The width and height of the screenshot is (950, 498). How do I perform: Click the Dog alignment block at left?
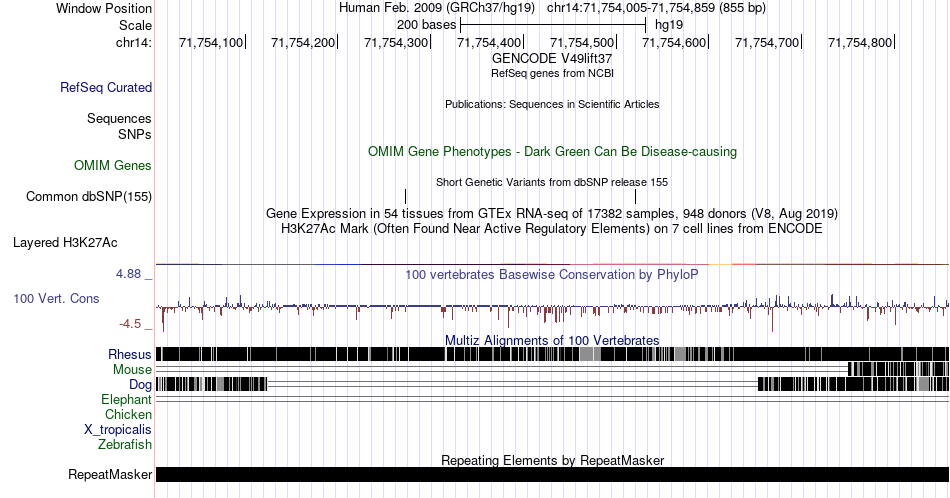[211, 384]
